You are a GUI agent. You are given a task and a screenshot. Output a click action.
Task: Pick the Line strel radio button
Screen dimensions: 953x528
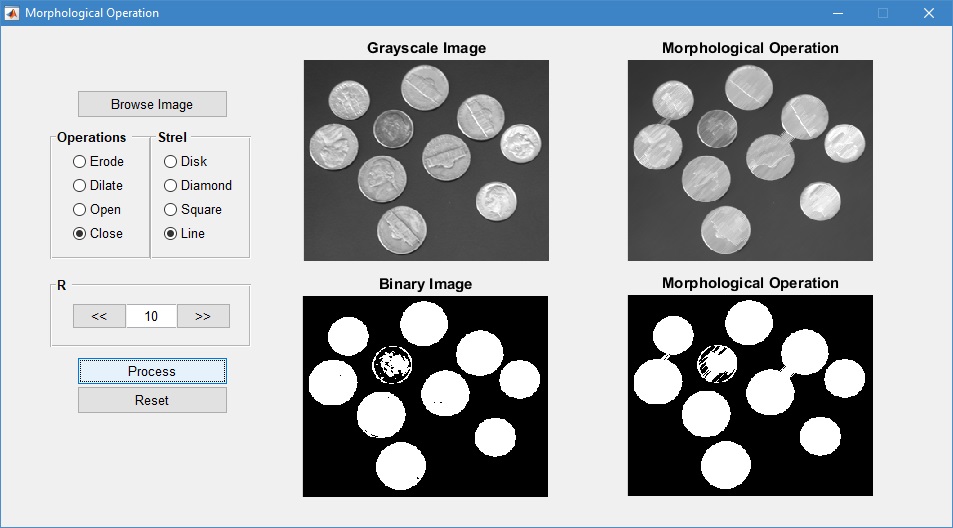(x=171, y=233)
